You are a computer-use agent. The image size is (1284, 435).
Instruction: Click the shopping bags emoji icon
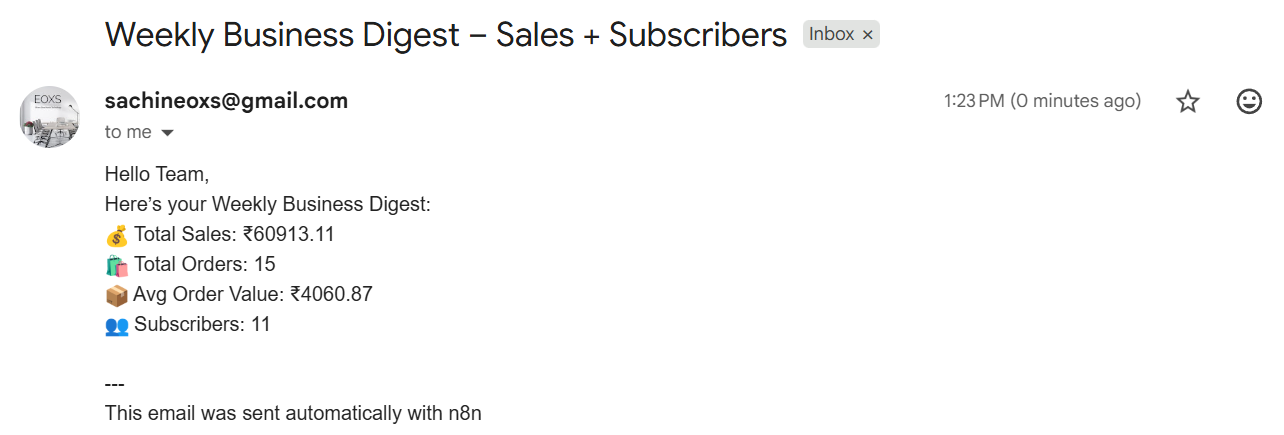pos(117,266)
